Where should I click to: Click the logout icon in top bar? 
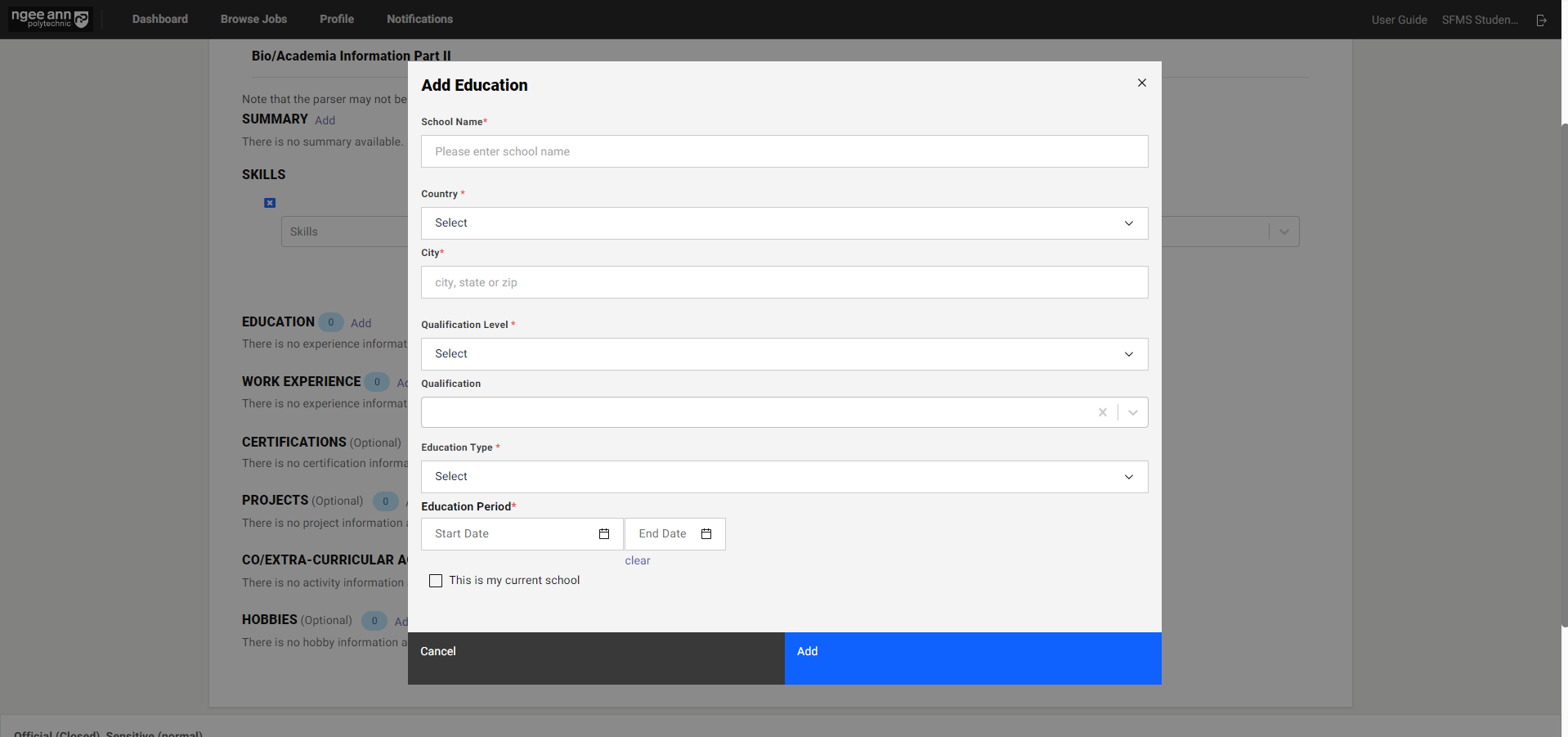(x=1541, y=20)
